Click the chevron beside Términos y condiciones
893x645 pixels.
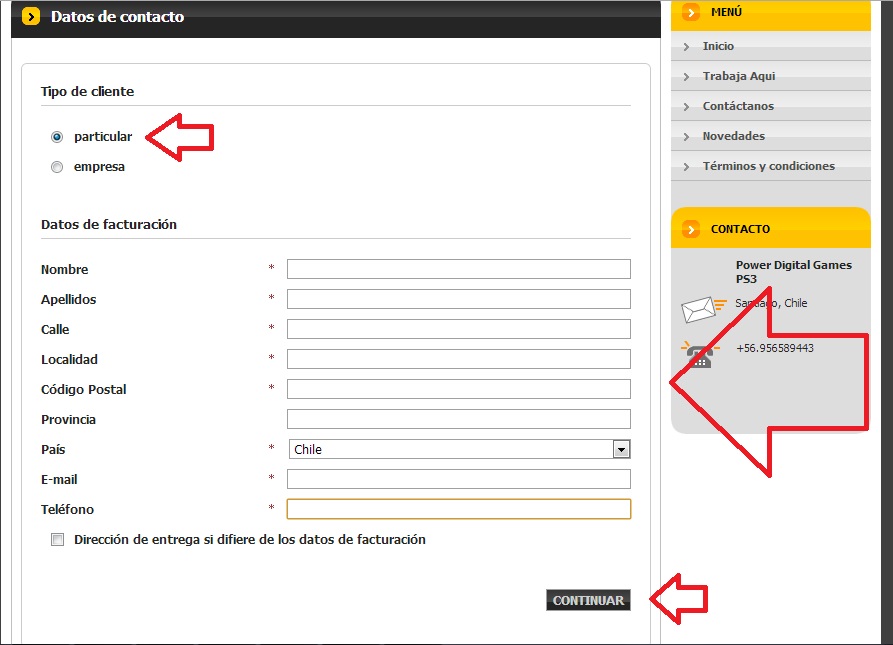(x=686, y=167)
